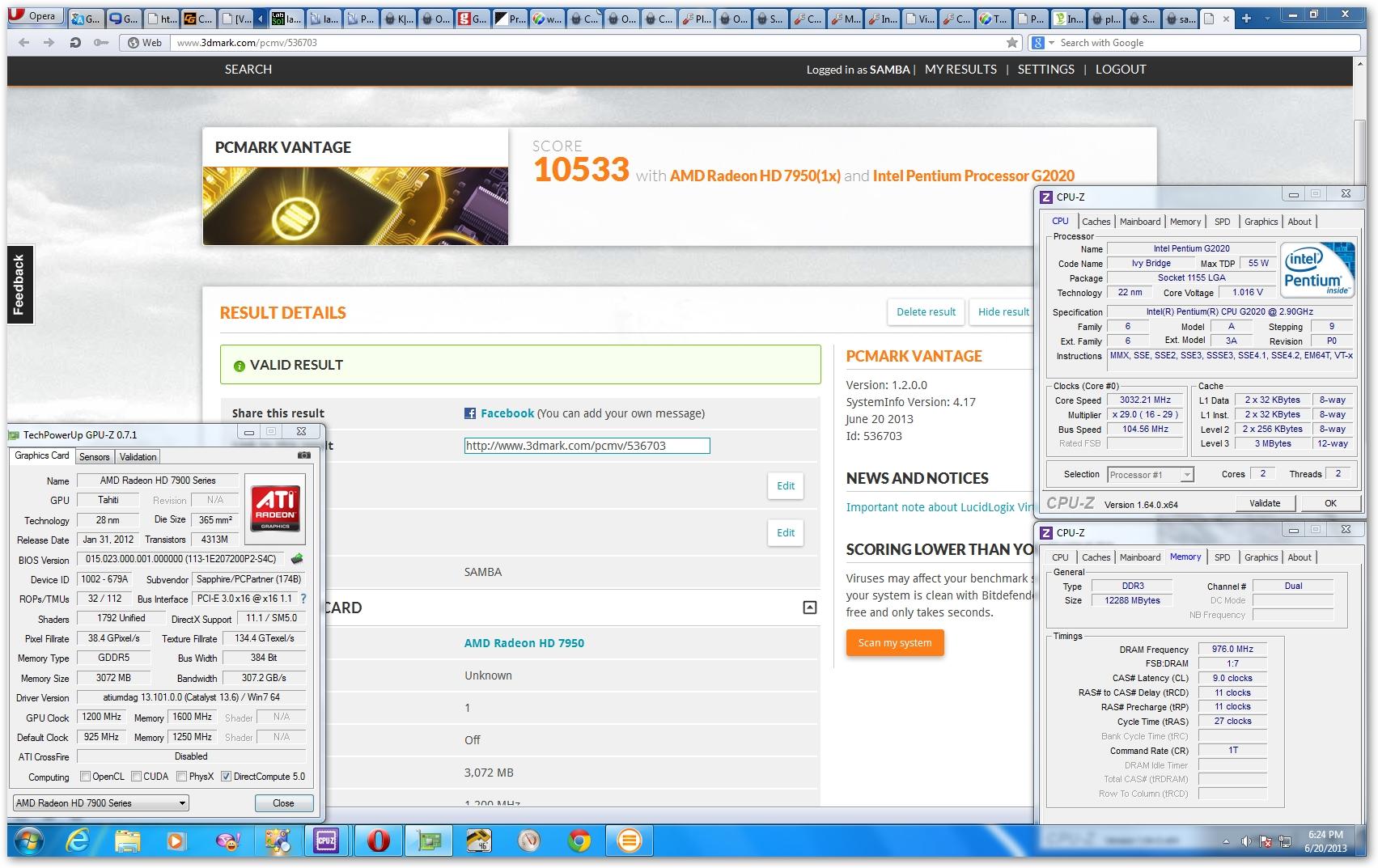
Task: Select the result URL input field
Action: coord(587,446)
